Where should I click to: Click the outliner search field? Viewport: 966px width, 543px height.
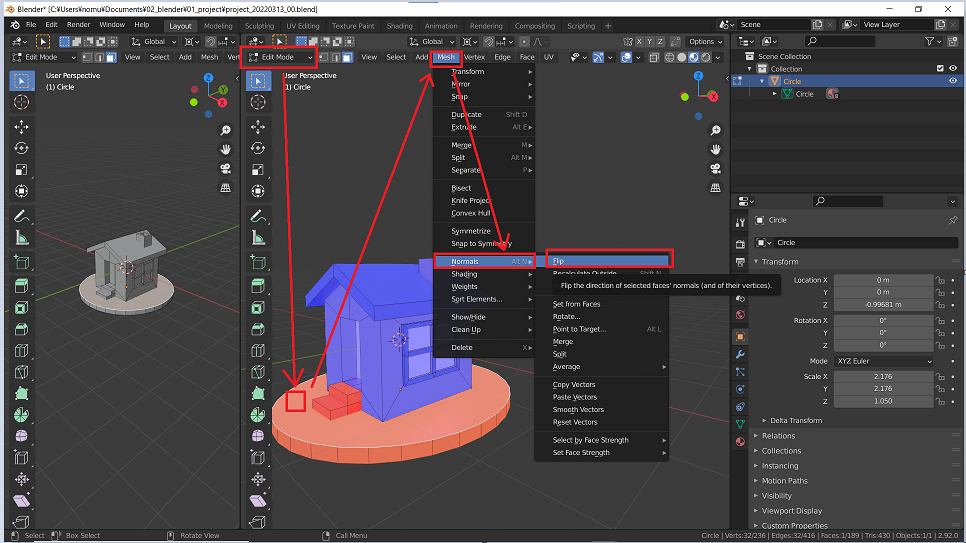[840, 41]
